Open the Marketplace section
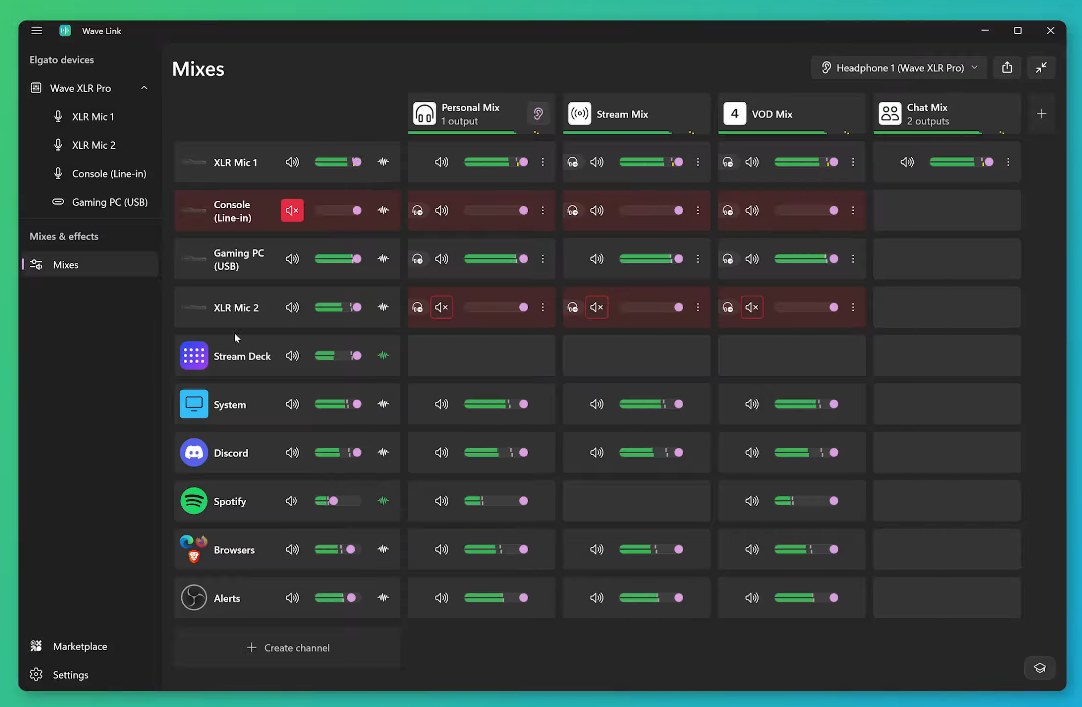Image resolution: width=1082 pixels, height=707 pixels. [x=80, y=646]
